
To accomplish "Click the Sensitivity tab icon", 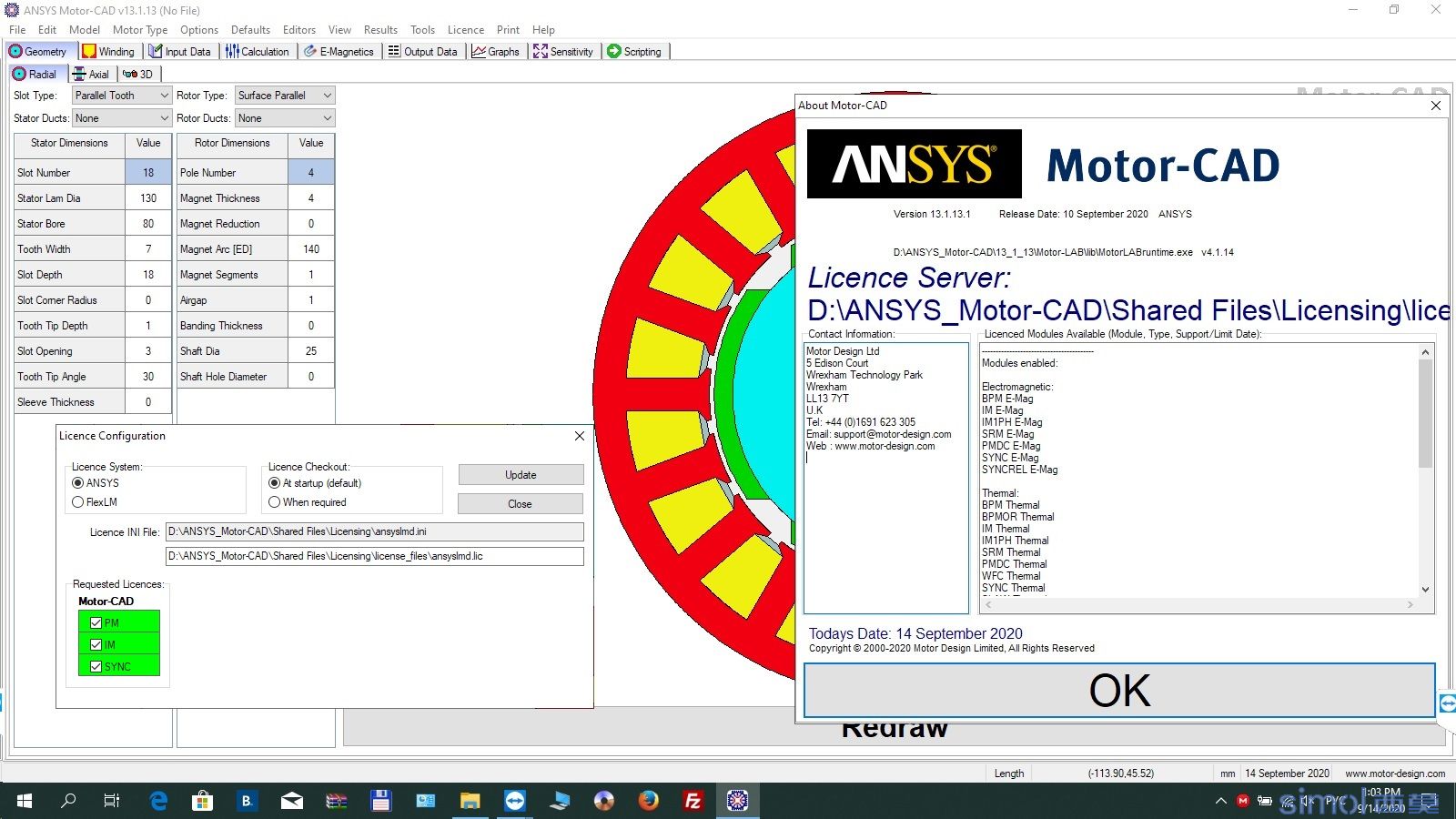I will tap(541, 52).
